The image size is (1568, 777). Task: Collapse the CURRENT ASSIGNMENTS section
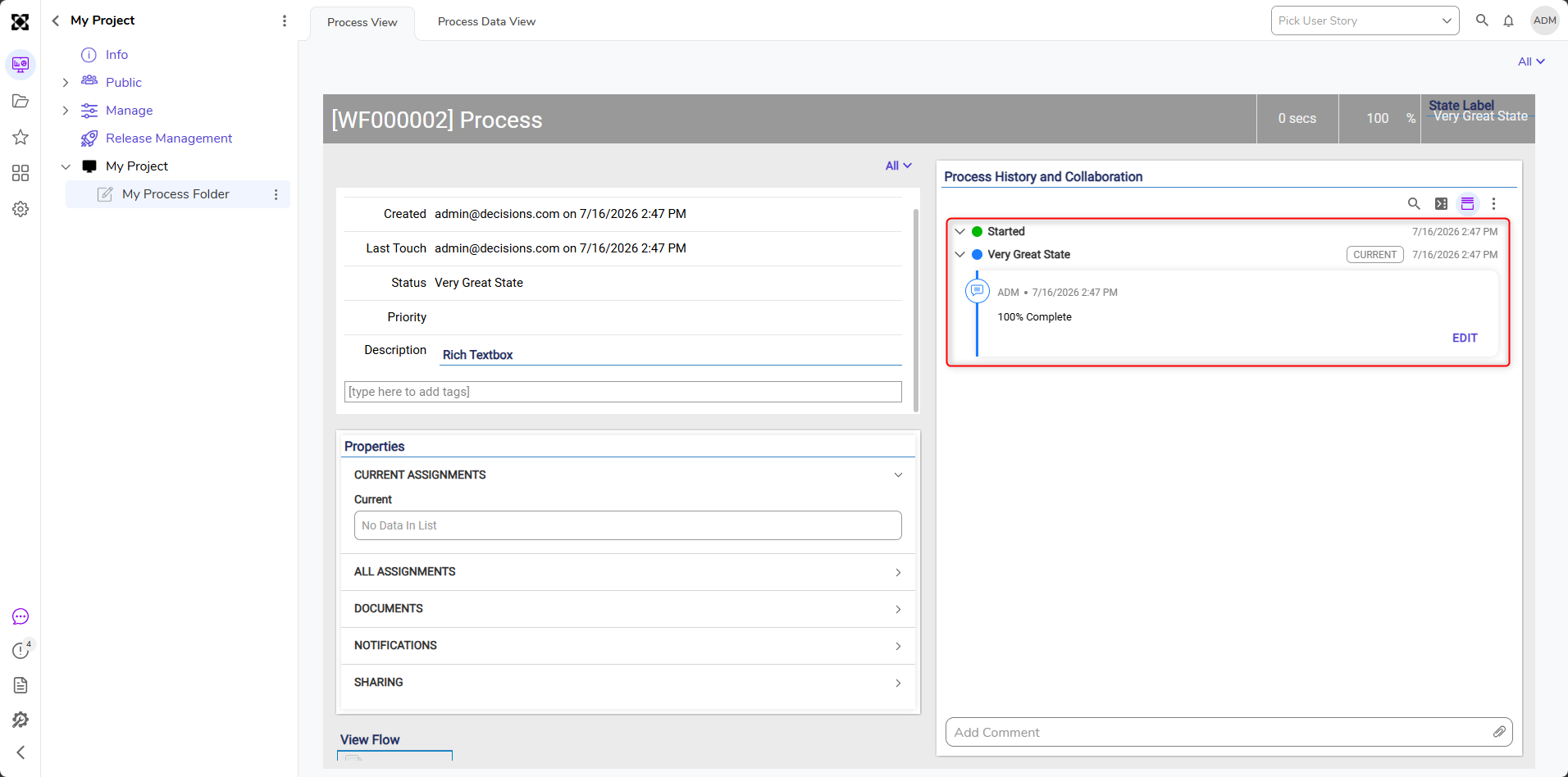click(x=898, y=475)
